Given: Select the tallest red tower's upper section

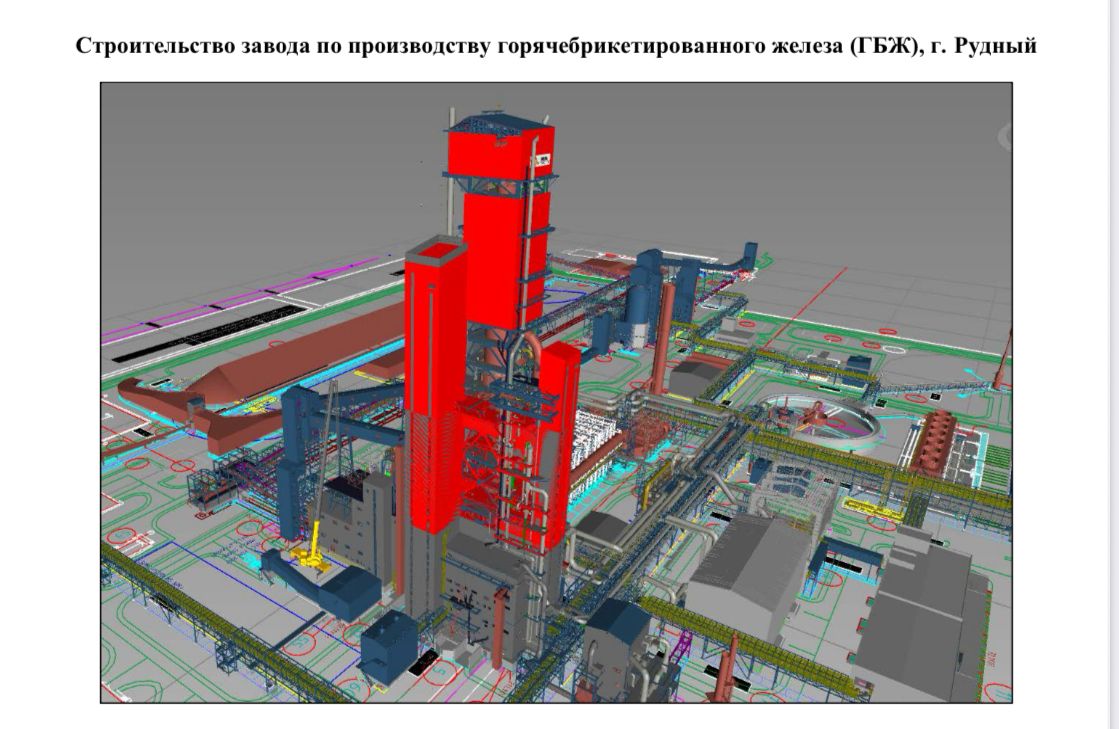Looking at the screenshot, I should coord(497,200).
